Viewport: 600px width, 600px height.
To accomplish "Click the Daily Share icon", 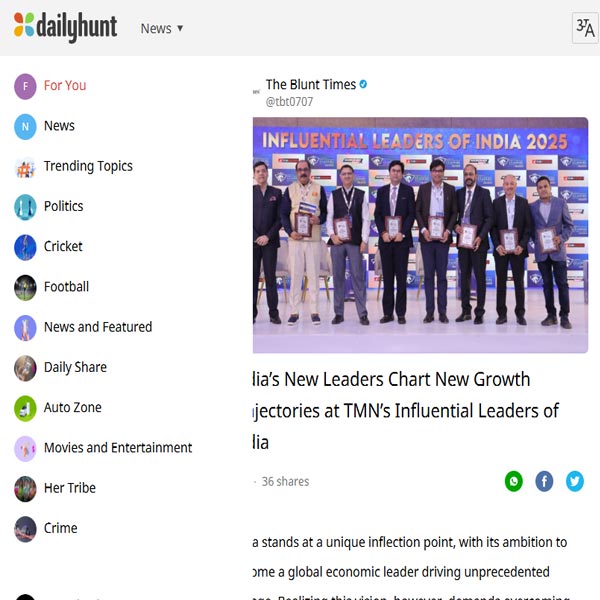I will (x=25, y=368).
